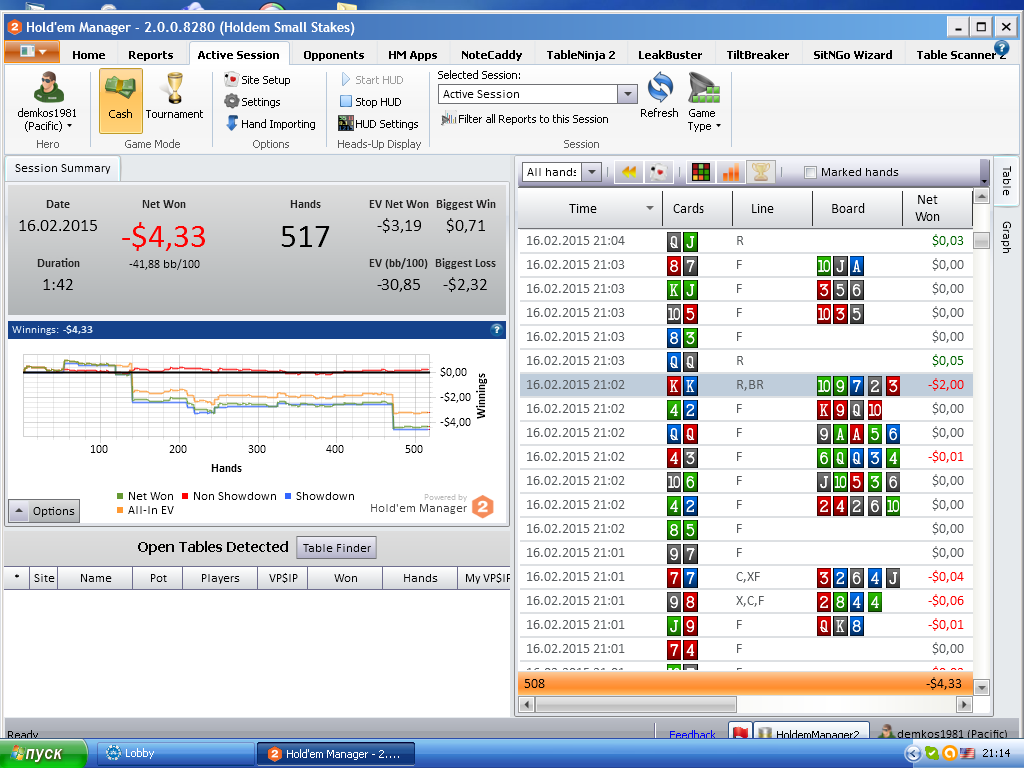
Task: Click the Start HUD play icon
Action: 345,80
